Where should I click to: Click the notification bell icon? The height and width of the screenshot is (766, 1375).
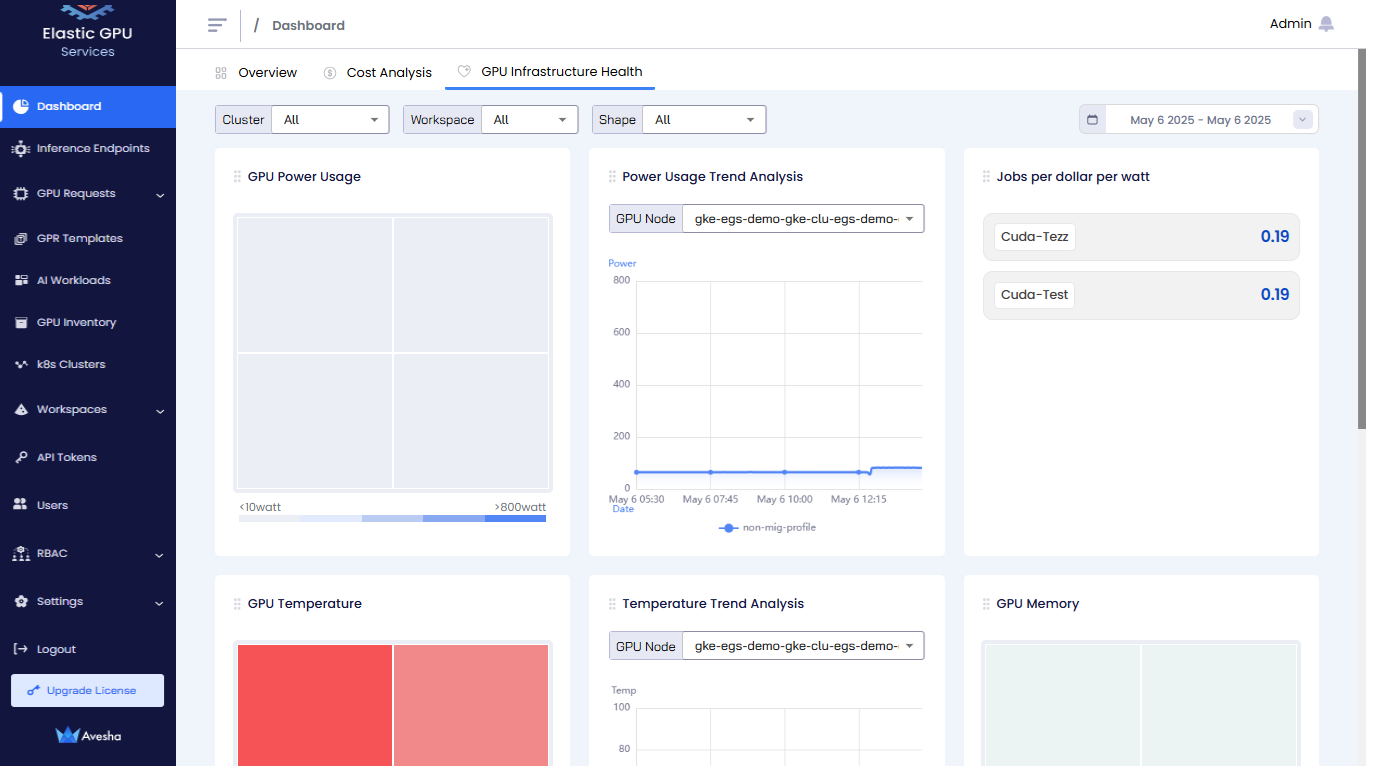point(1326,24)
